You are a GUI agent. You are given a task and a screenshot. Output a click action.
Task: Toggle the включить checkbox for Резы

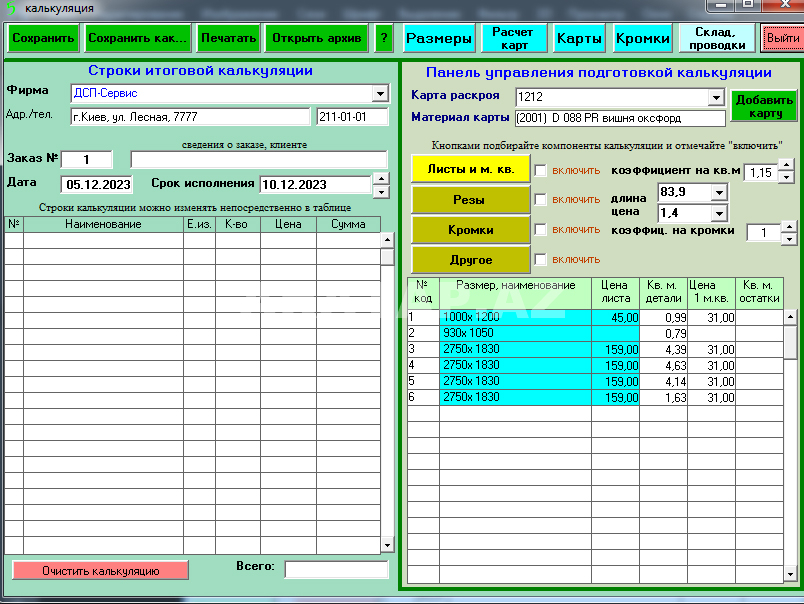(x=541, y=200)
